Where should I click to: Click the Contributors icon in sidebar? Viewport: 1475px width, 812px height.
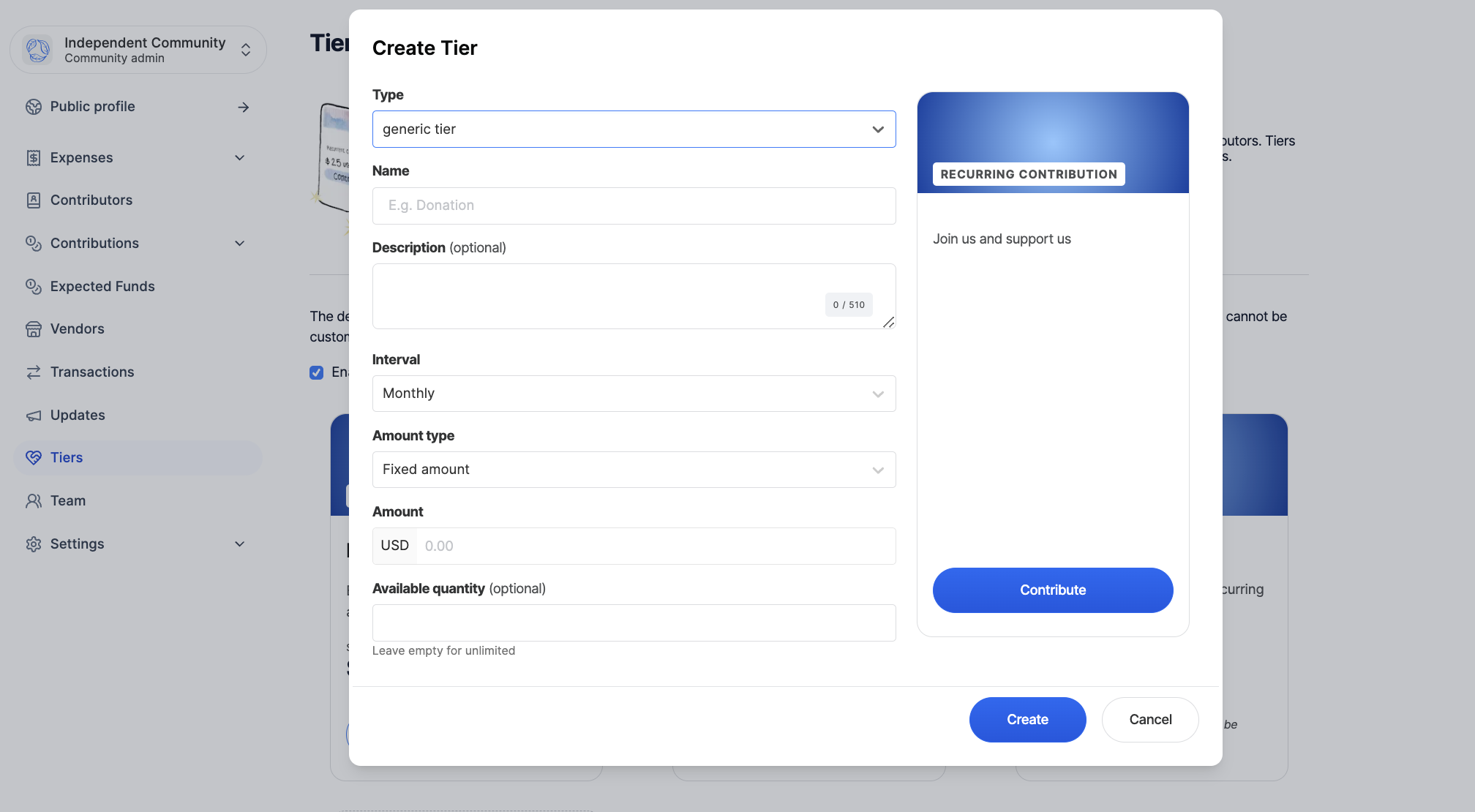[x=34, y=200]
